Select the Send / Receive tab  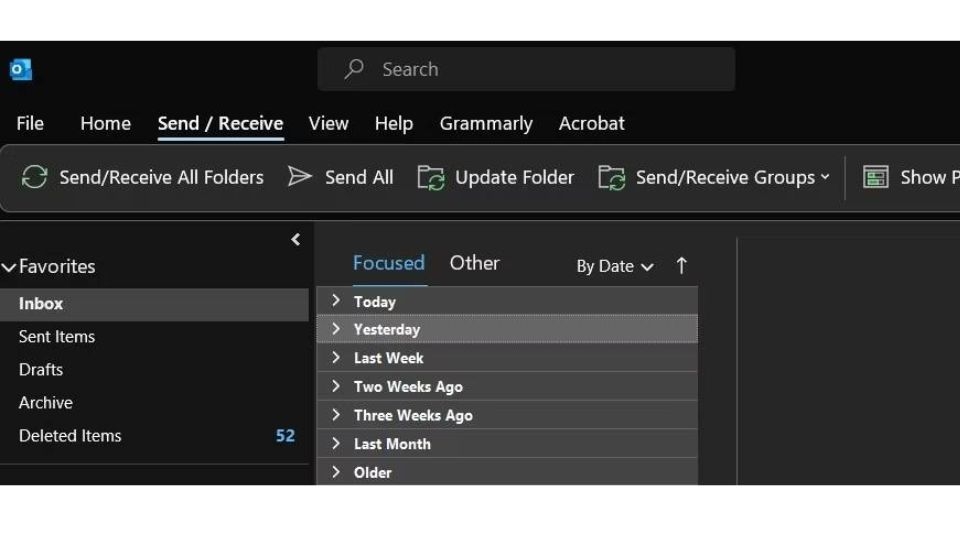[x=220, y=124]
